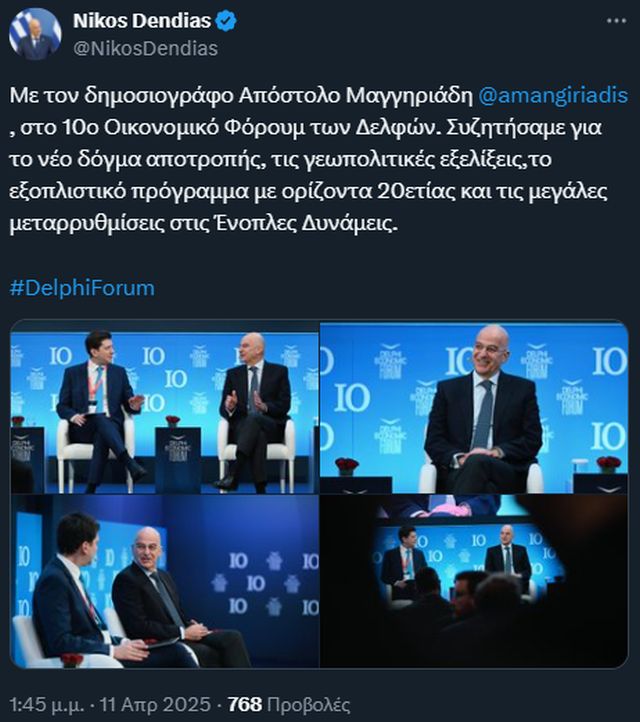The image size is (640, 722).
Task: Click the 768 view count number
Action: pyautogui.click(x=245, y=705)
